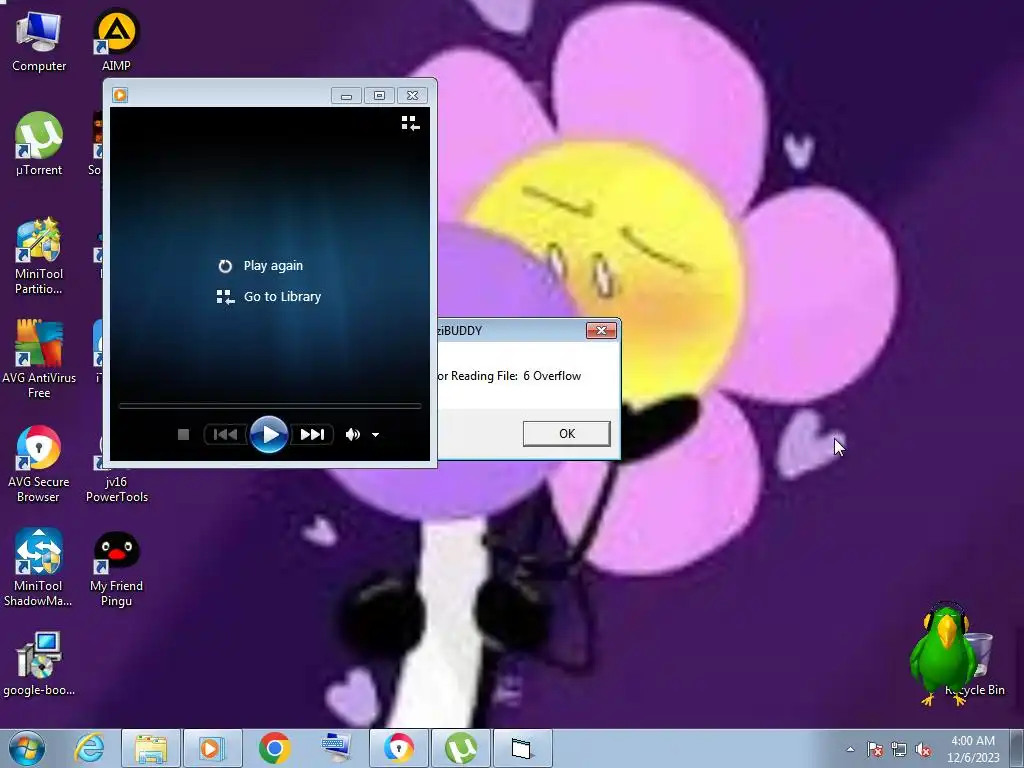The width and height of the screenshot is (1024, 768).
Task: Click the green parrot desktop buddy
Action: pos(943,653)
